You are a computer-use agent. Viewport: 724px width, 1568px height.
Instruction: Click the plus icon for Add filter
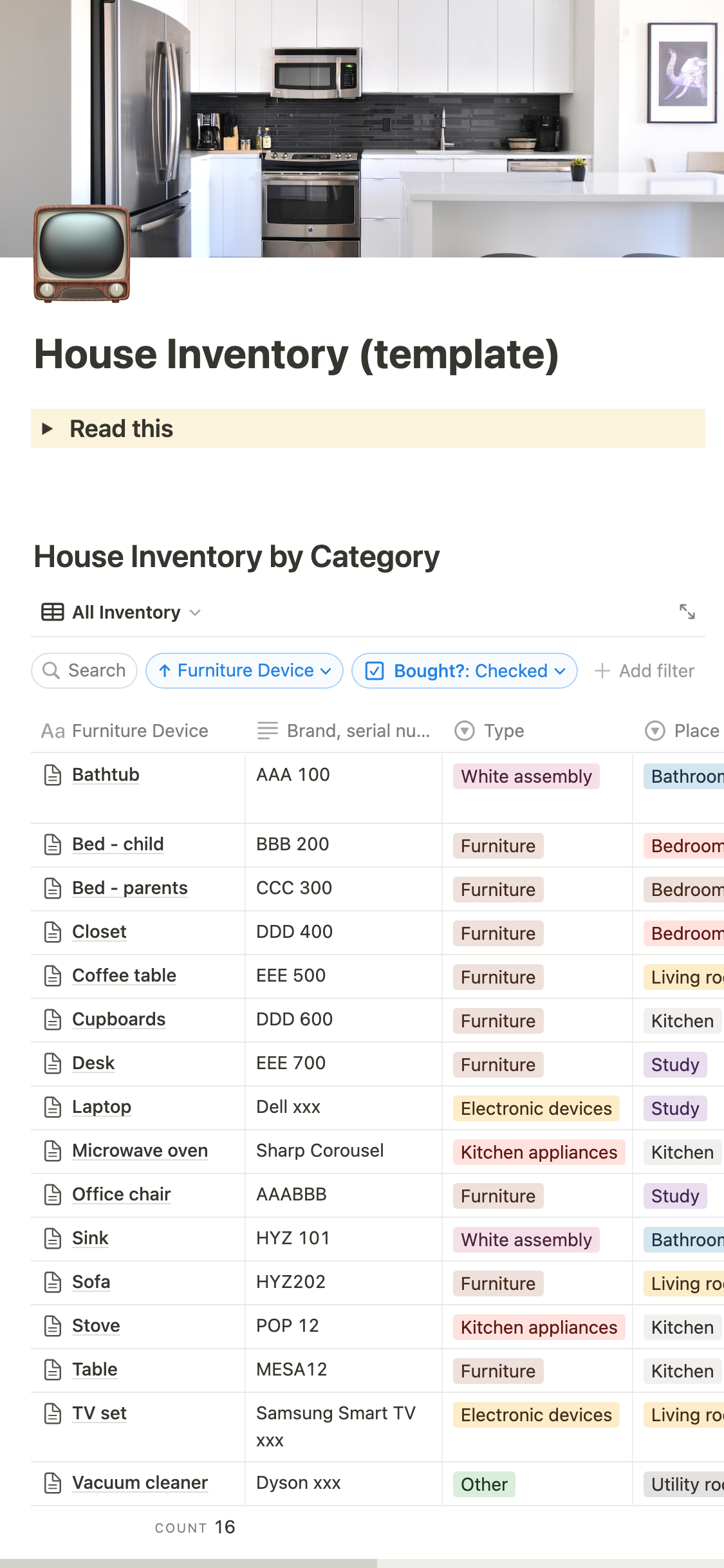[x=602, y=671]
